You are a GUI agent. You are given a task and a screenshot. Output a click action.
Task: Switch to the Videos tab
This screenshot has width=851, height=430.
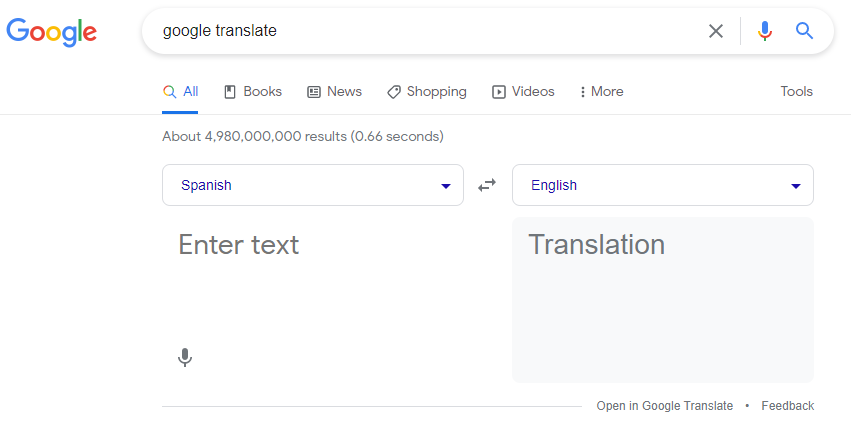point(523,92)
